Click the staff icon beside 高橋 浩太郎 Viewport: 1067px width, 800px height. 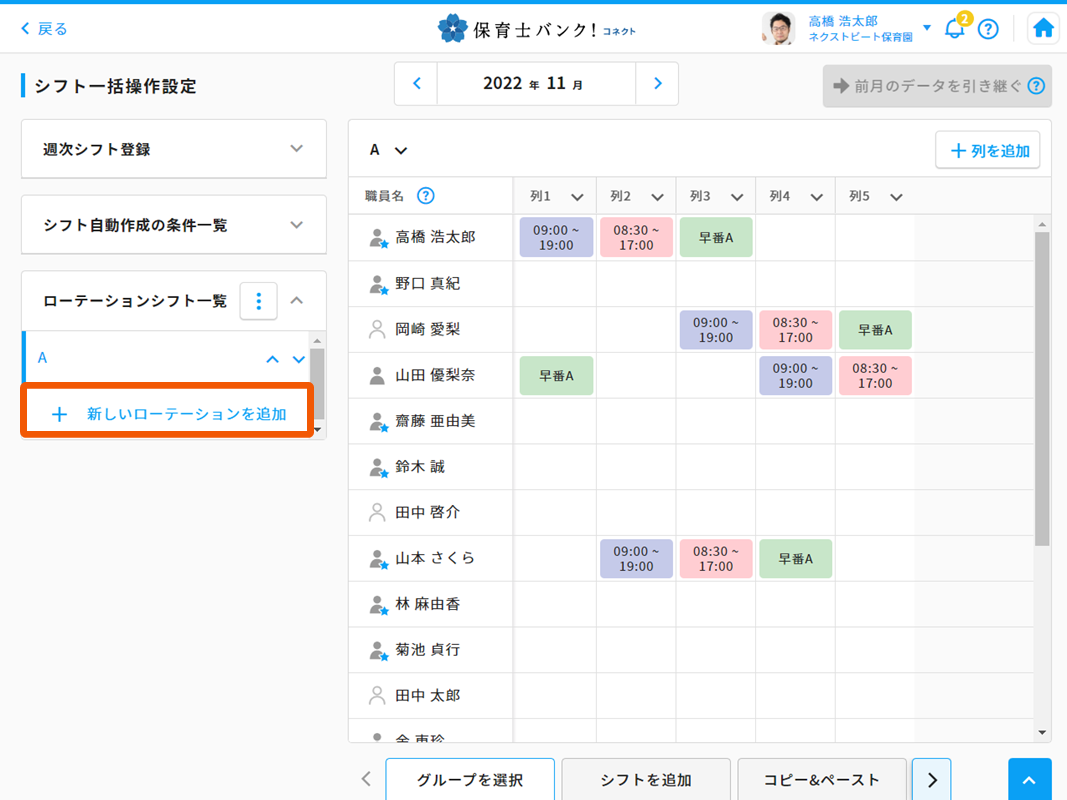point(378,238)
